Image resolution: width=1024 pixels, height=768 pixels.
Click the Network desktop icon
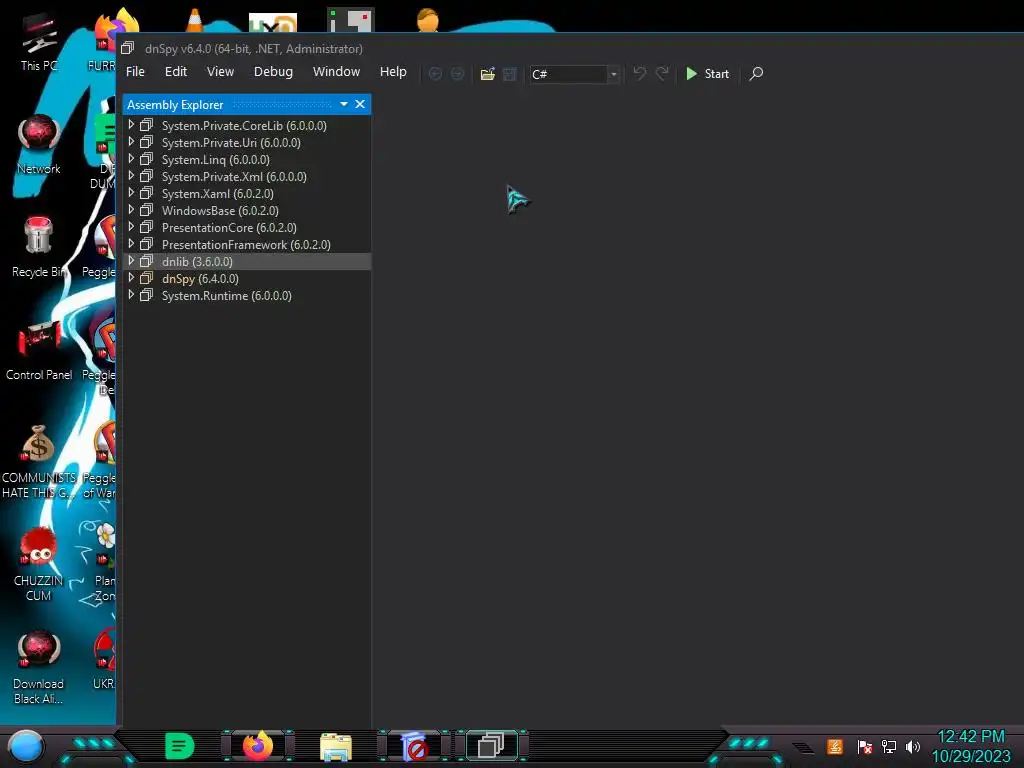(x=39, y=144)
